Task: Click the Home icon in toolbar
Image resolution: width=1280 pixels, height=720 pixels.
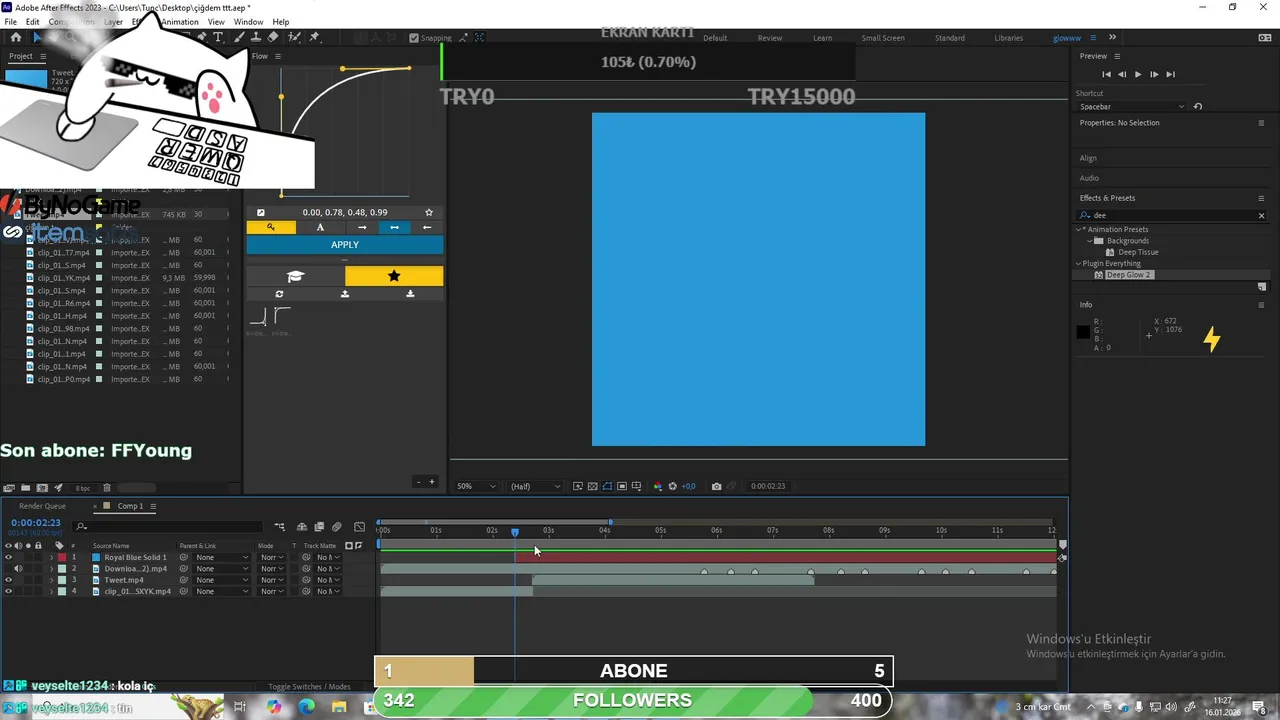Action: point(16,37)
